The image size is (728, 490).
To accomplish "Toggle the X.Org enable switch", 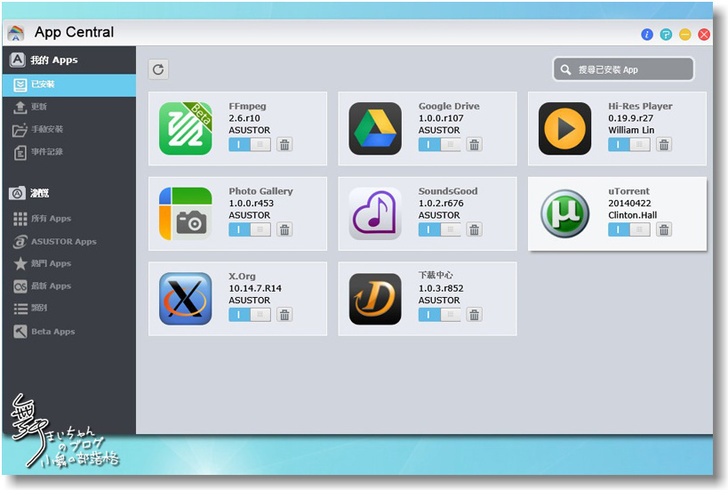I will point(249,314).
